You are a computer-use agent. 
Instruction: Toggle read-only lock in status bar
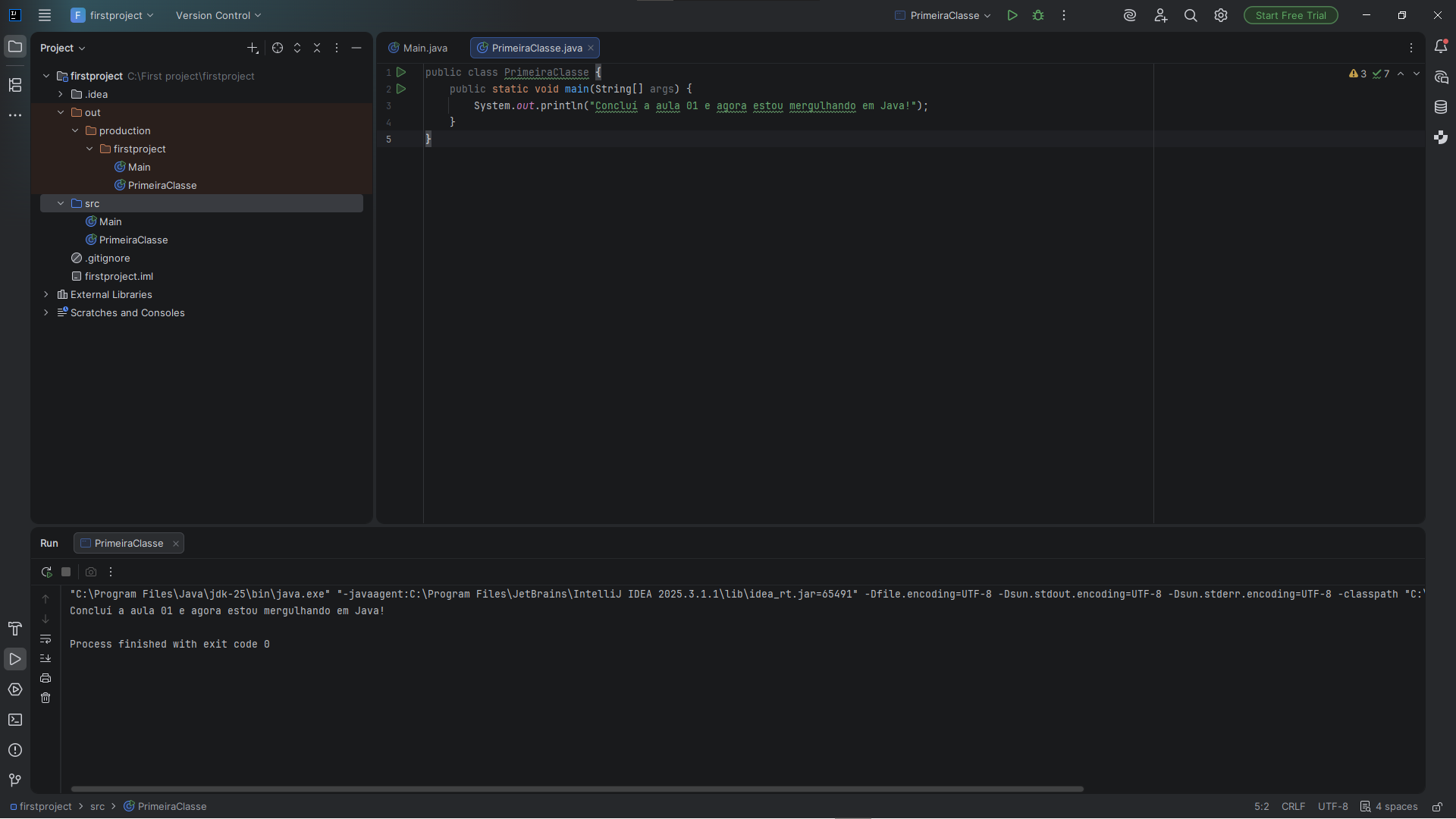pos(1437,807)
